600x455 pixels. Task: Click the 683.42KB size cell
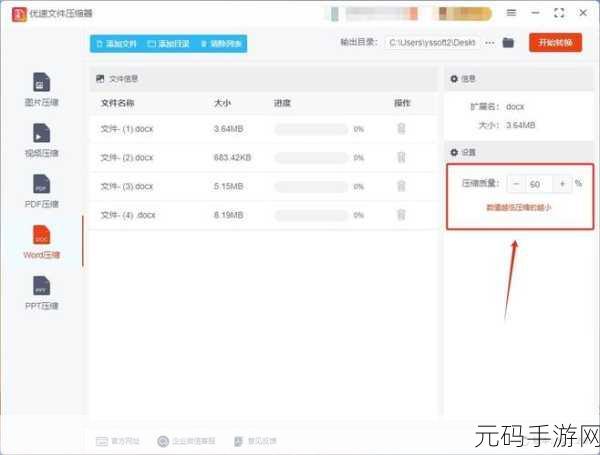pos(232,157)
